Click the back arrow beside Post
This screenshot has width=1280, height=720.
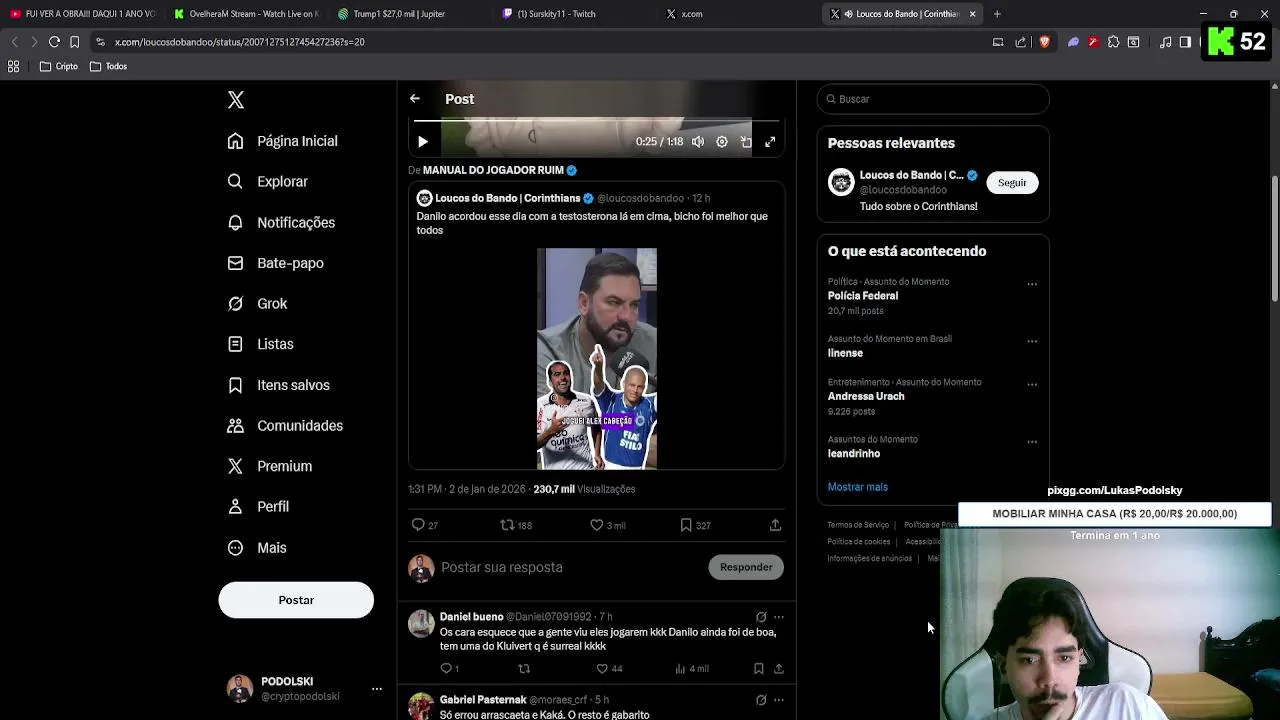tap(415, 99)
